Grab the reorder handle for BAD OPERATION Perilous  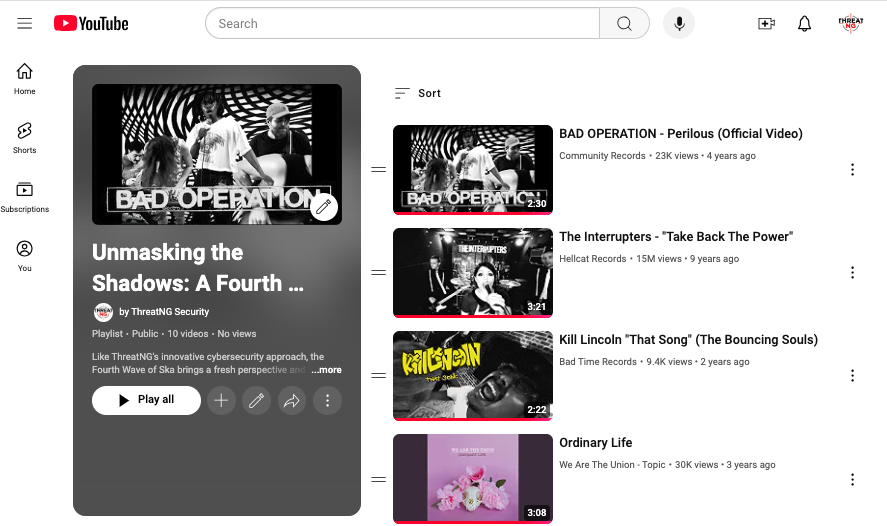click(378, 170)
